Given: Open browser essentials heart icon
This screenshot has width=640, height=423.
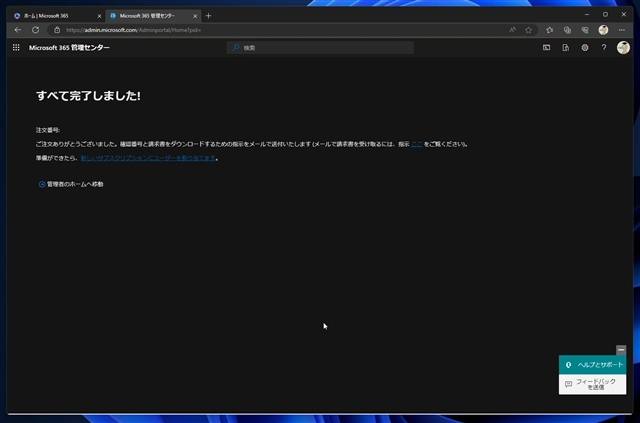Looking at the screenshot, I should click(585, 30).
